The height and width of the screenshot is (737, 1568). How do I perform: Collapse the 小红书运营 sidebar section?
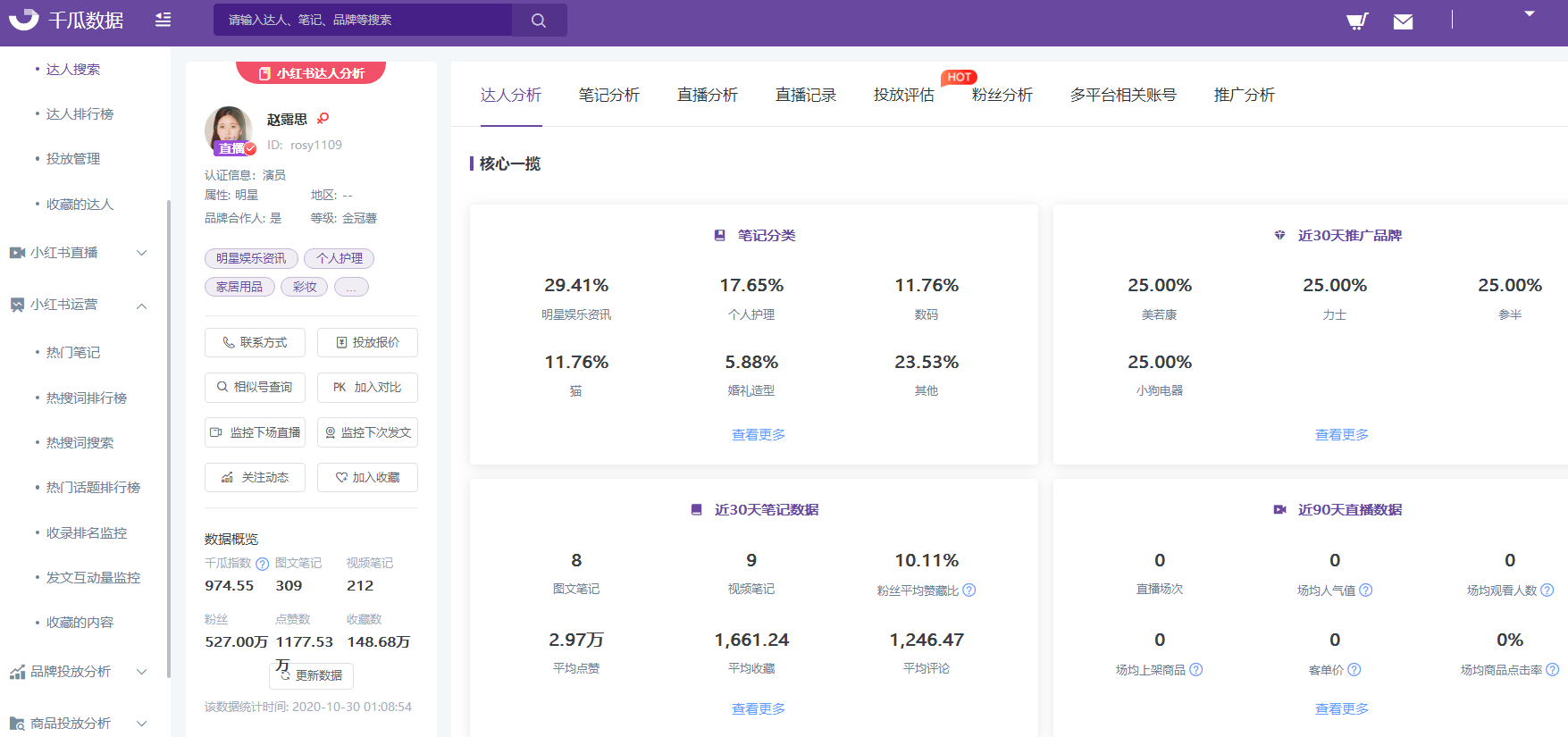pyautogui.click(x=76, y=305)
